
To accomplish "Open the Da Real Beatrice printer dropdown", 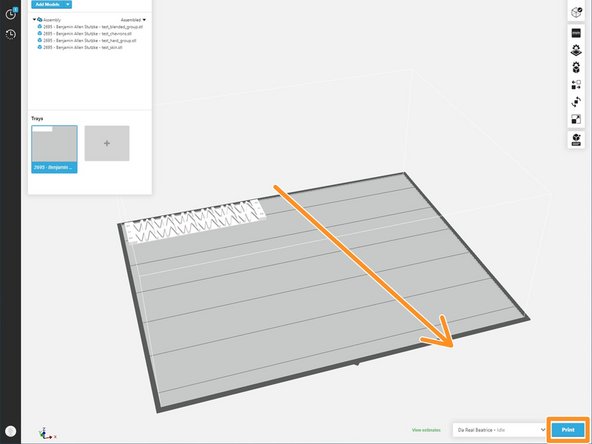I will pos(500,430).
